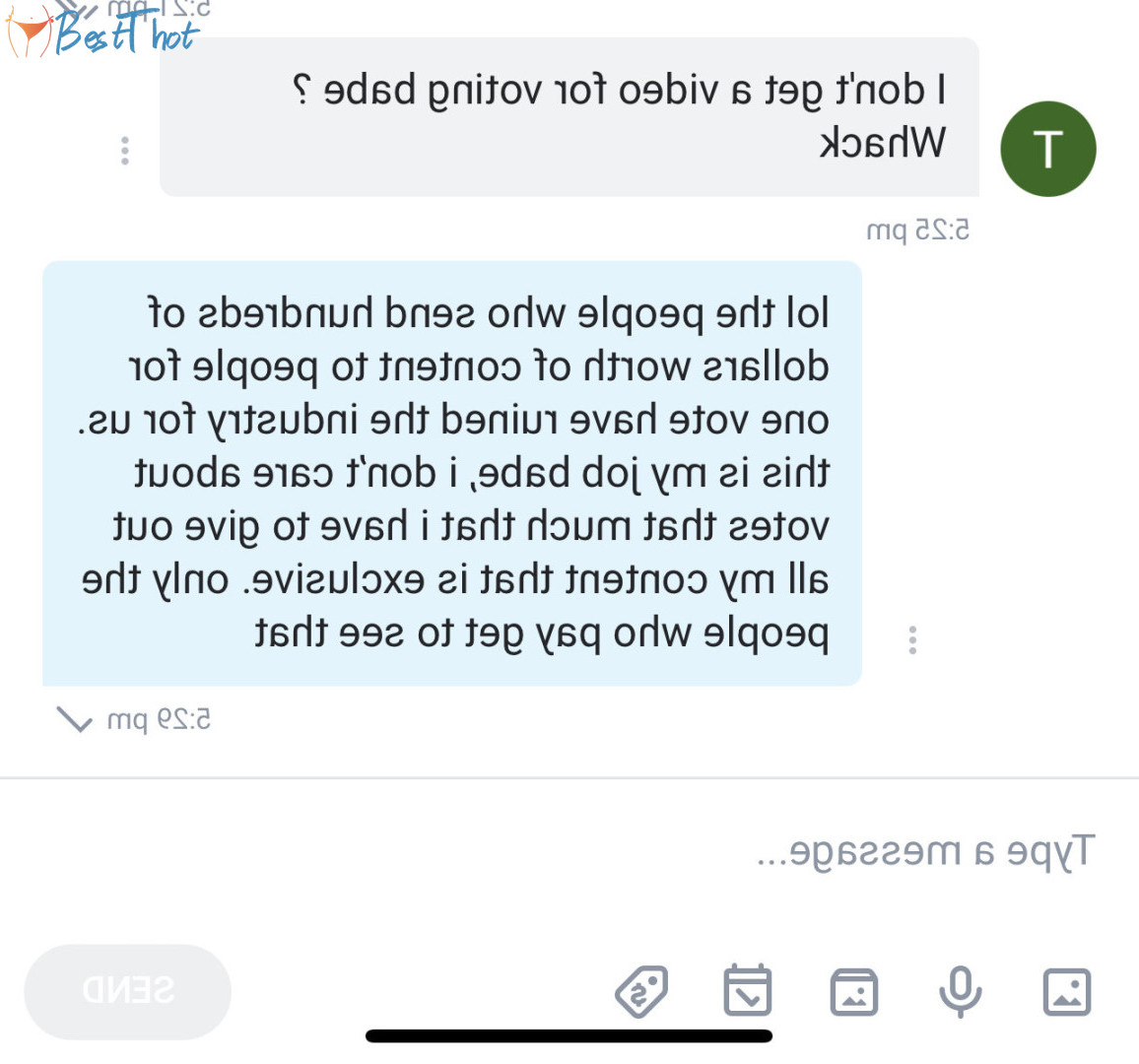Click the BestThot watermark logo
This screenshot has height=1064, width=1139.
coord(101,31)
